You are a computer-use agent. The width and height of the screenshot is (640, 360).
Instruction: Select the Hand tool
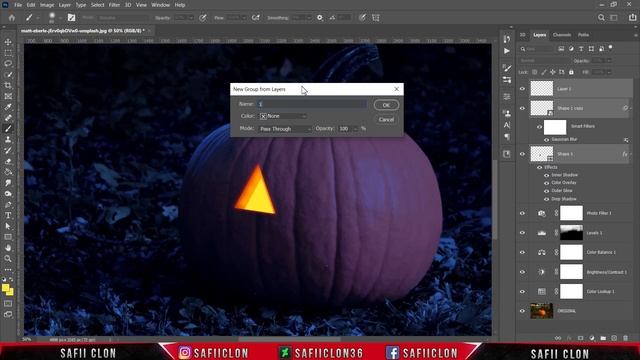(8, 248)
